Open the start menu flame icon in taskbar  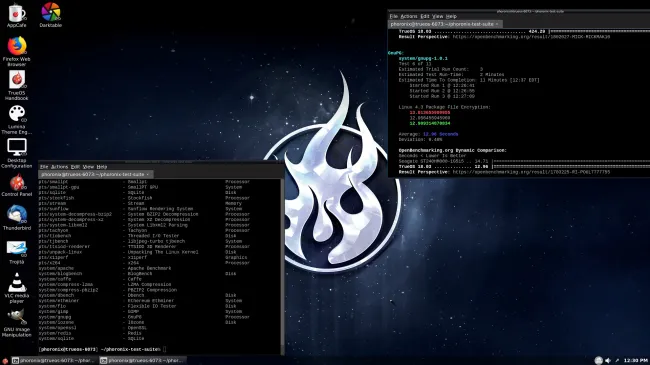(5, 361)
